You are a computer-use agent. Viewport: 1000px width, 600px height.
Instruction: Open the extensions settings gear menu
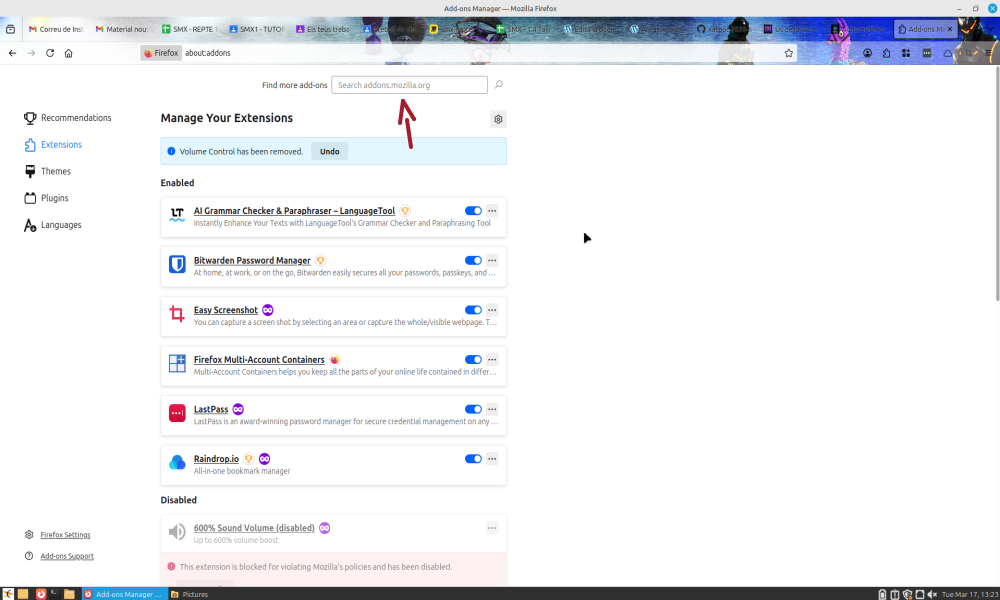pos(498,119)
